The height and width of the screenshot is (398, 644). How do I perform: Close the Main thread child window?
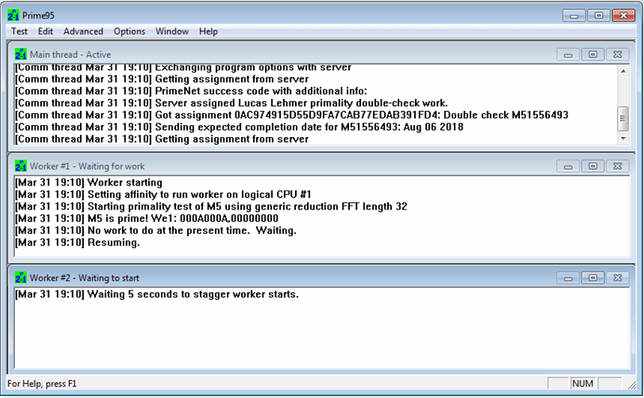[617, 55]
